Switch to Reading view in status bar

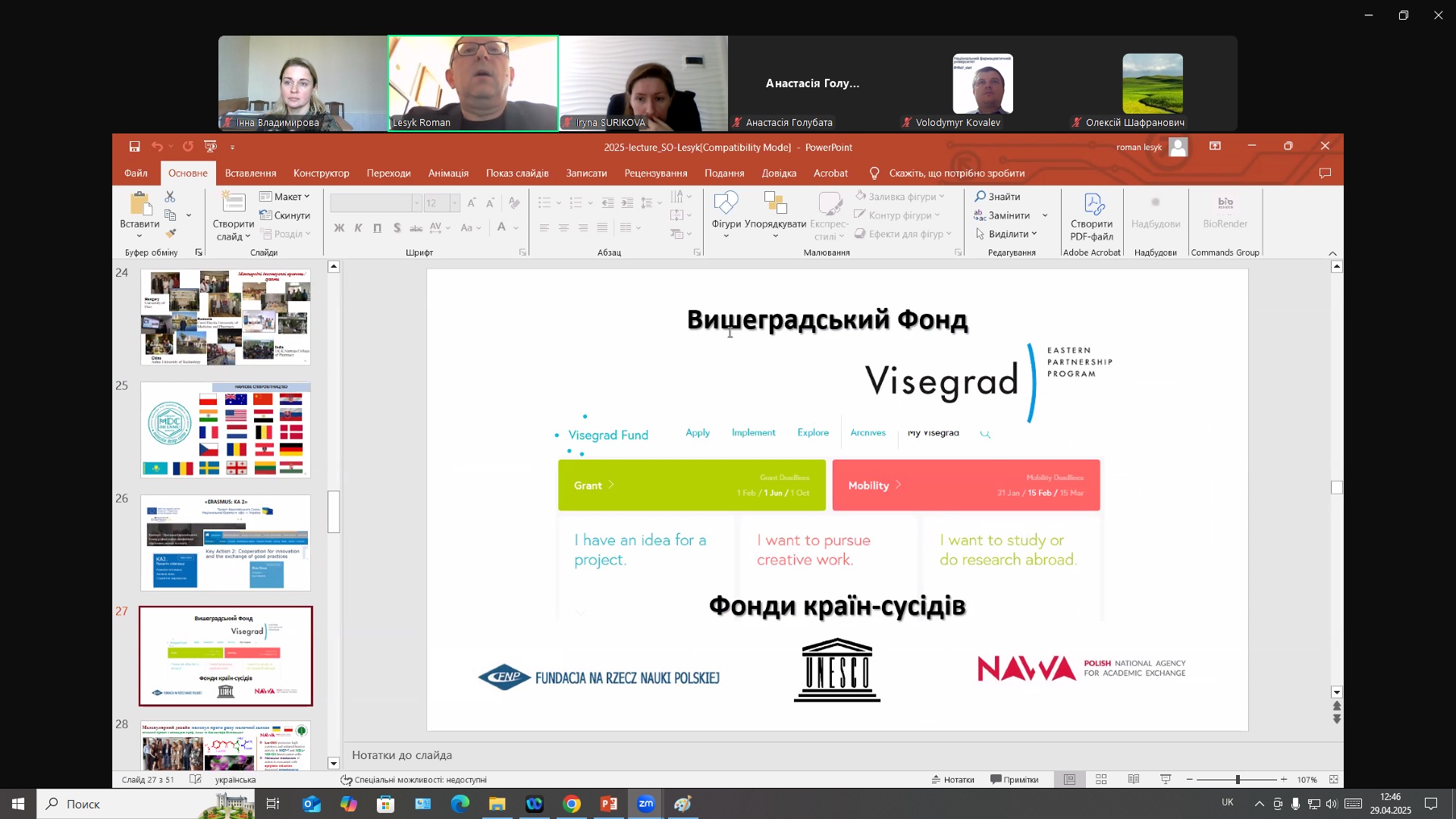(1134, 780)
